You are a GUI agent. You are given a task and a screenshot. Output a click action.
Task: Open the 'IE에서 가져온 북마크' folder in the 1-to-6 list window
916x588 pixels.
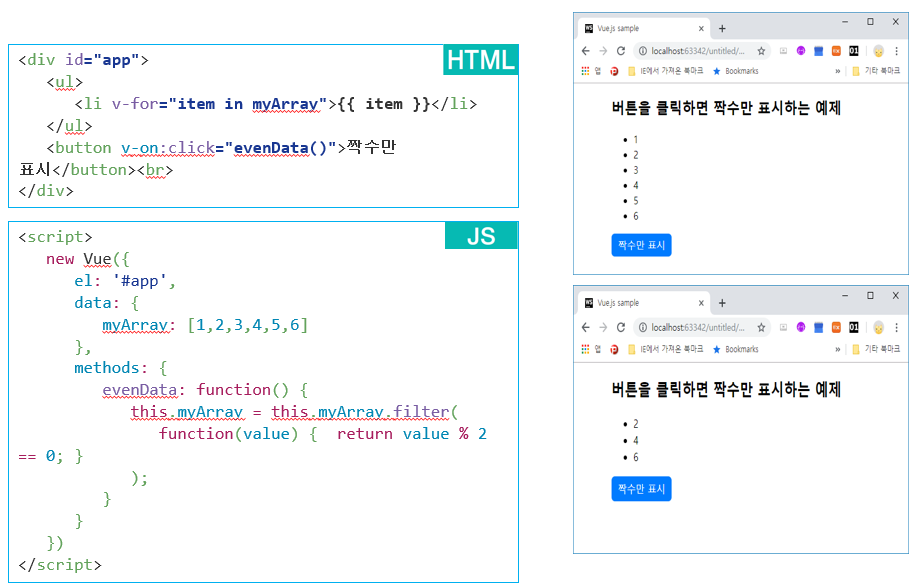click(x=665, y=71)
